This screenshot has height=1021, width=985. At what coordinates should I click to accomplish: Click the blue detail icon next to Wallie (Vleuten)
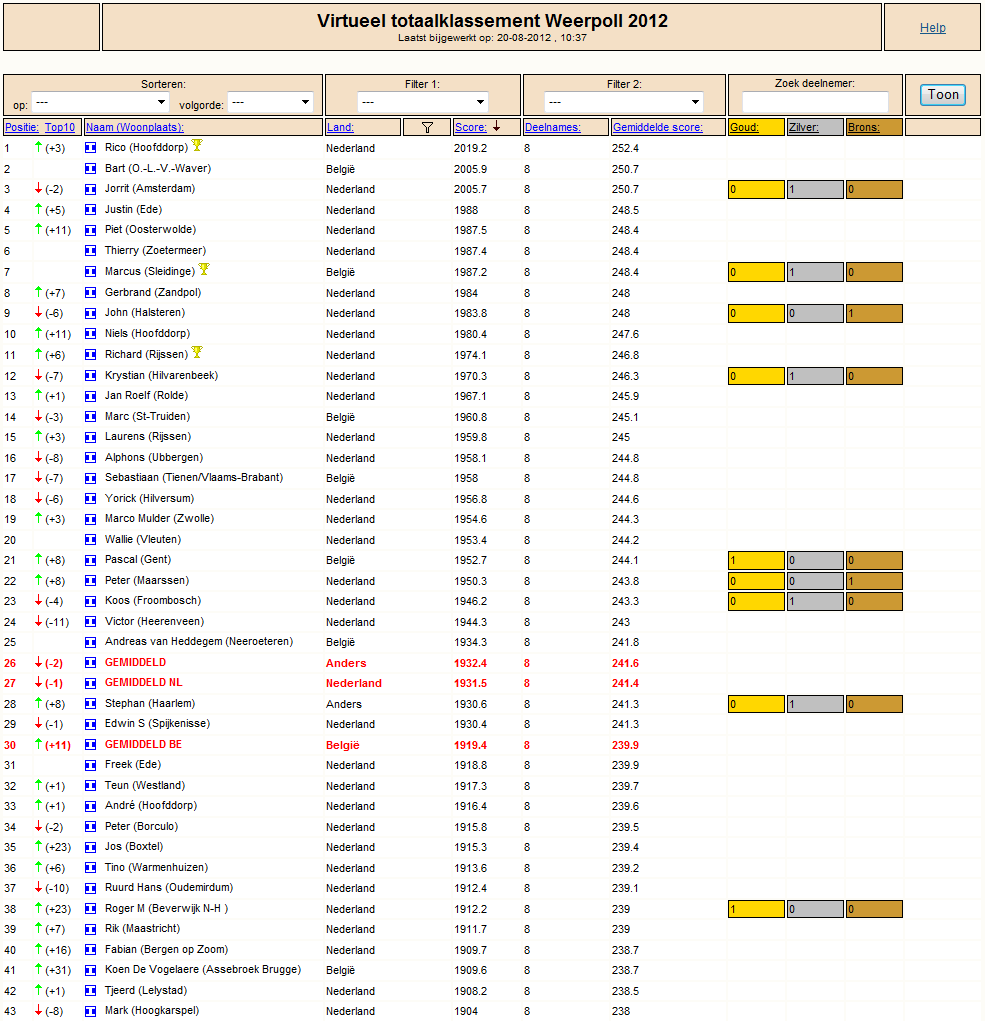[90, 540]
